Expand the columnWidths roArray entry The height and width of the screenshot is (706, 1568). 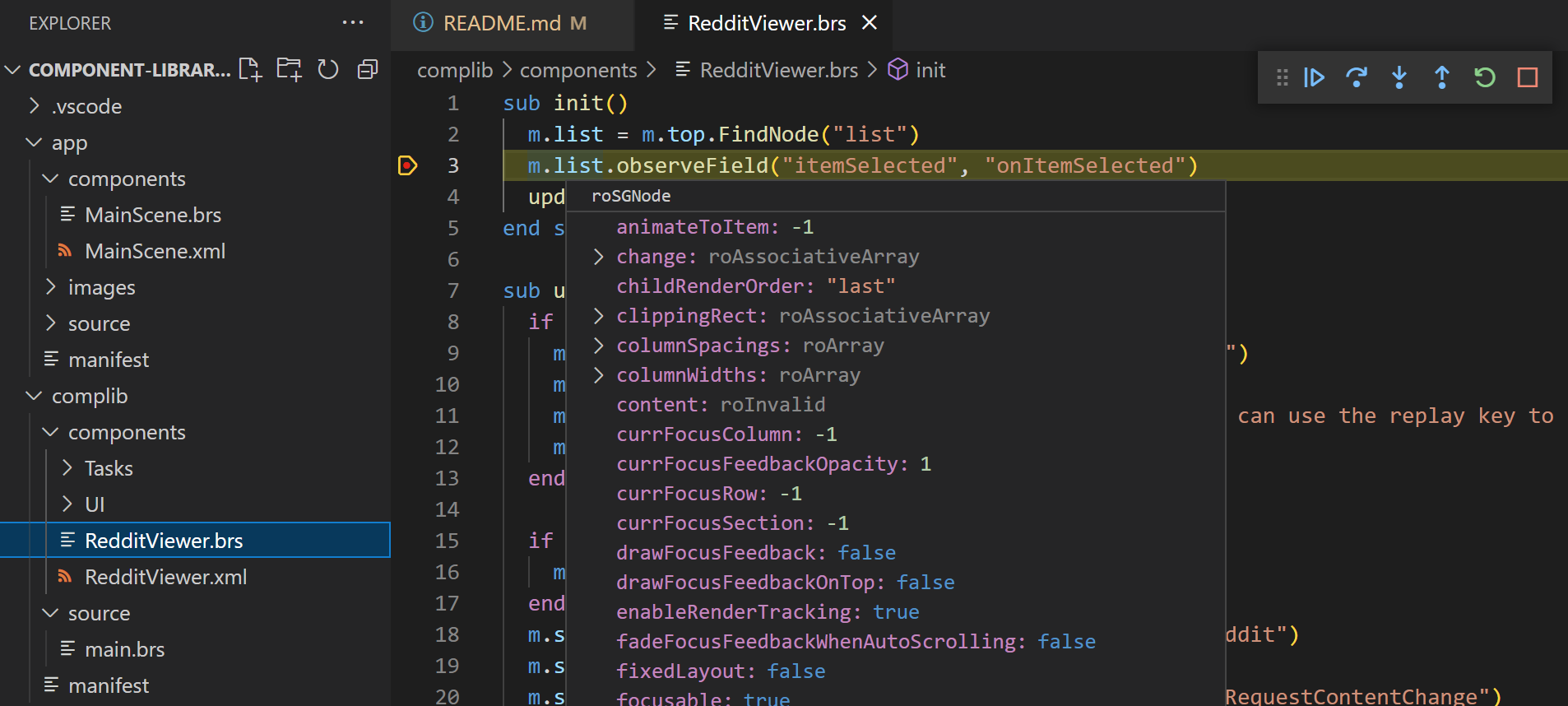coord(599,375)
